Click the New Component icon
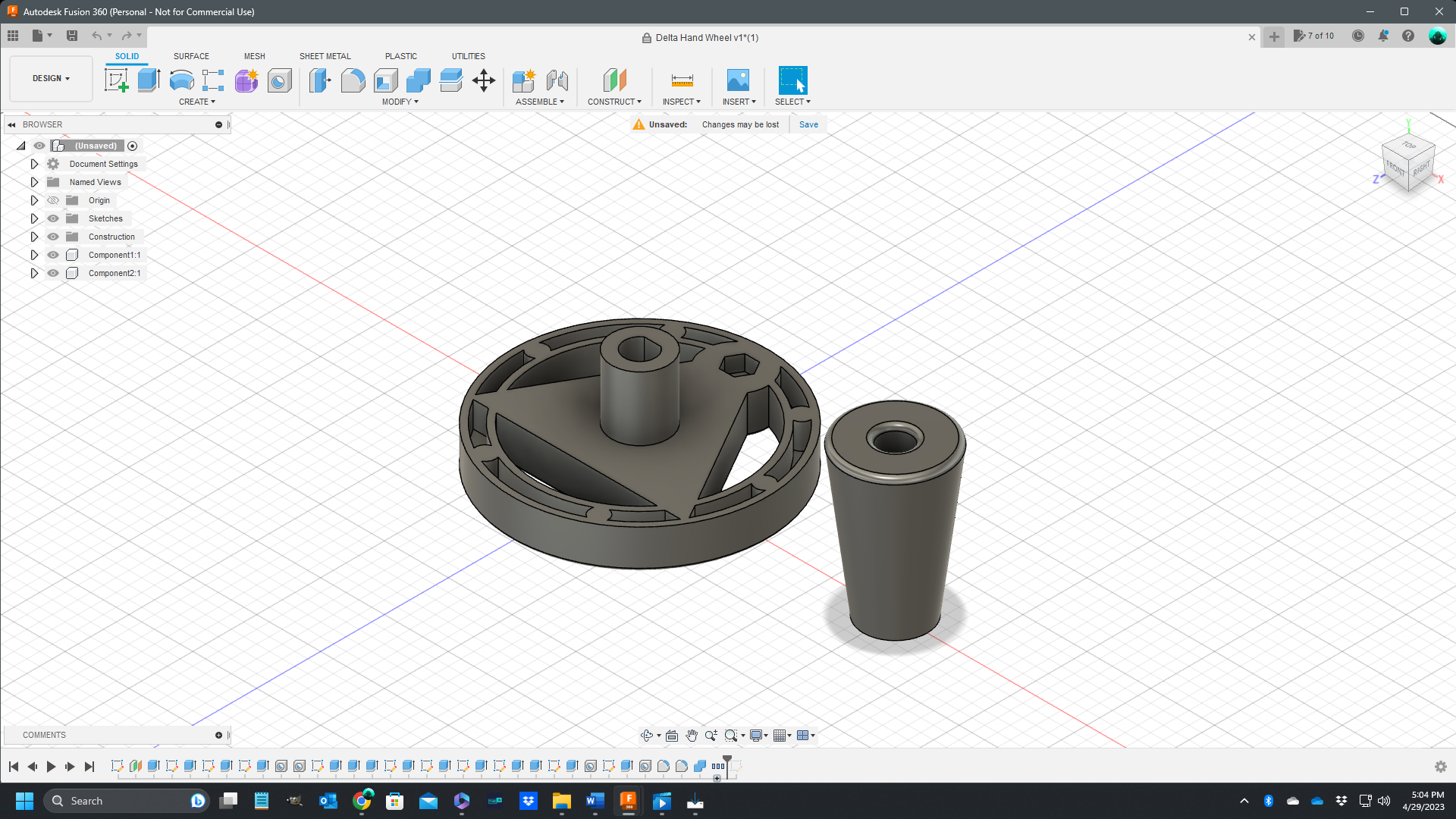Screen dimensions: 1456x819 pyautogui.click(x=524, y=80)
